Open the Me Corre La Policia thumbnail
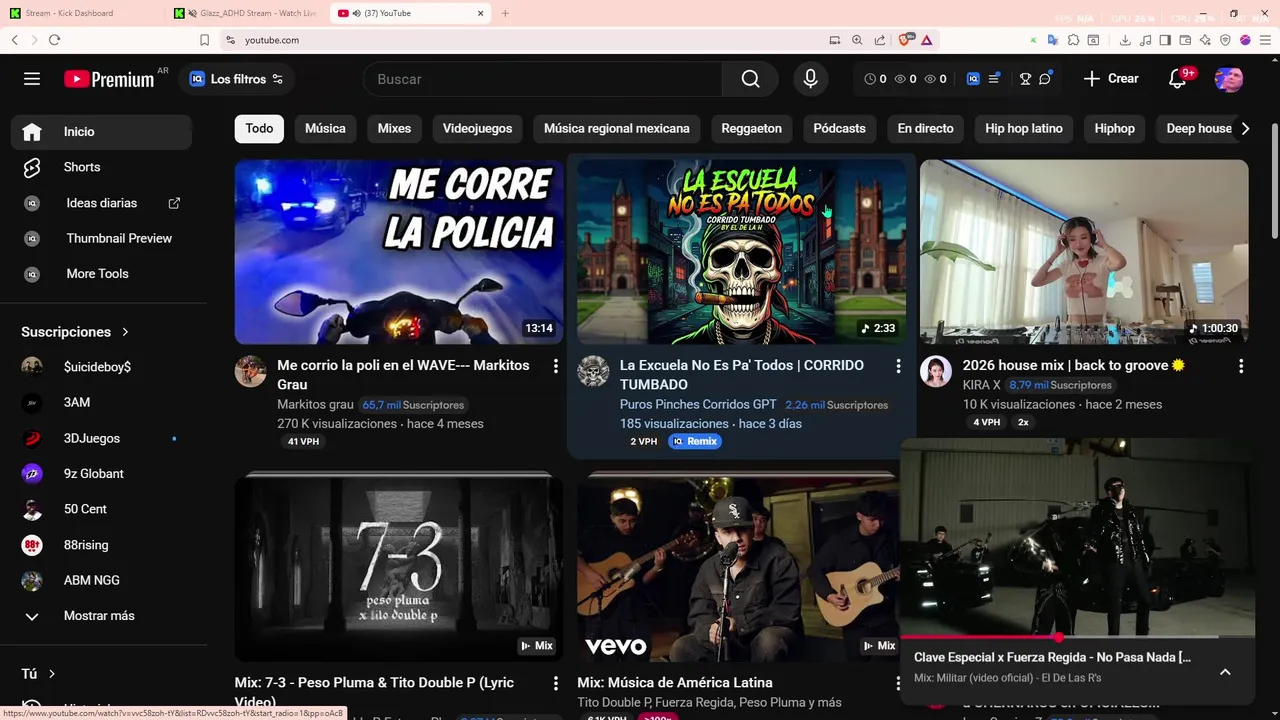 pos(399,252)
